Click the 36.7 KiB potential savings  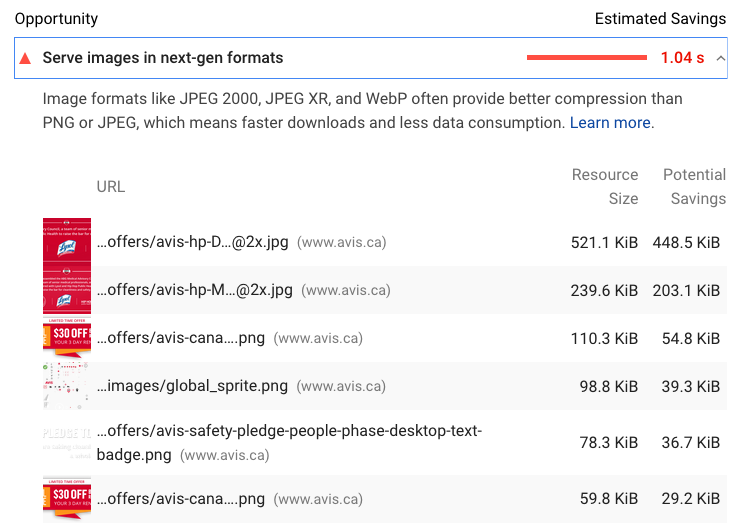tap(691, 443)
